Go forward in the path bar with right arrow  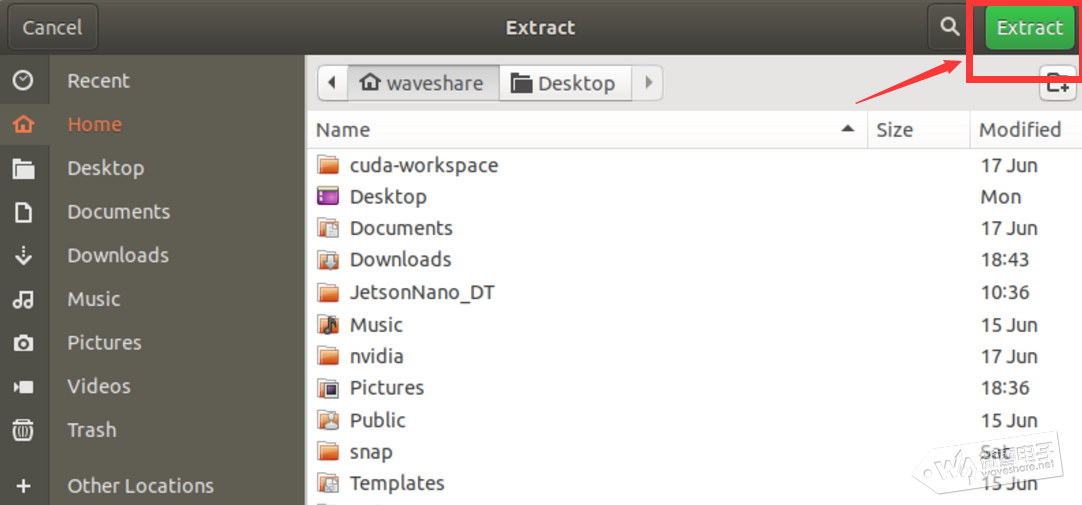tap(647, 83)
